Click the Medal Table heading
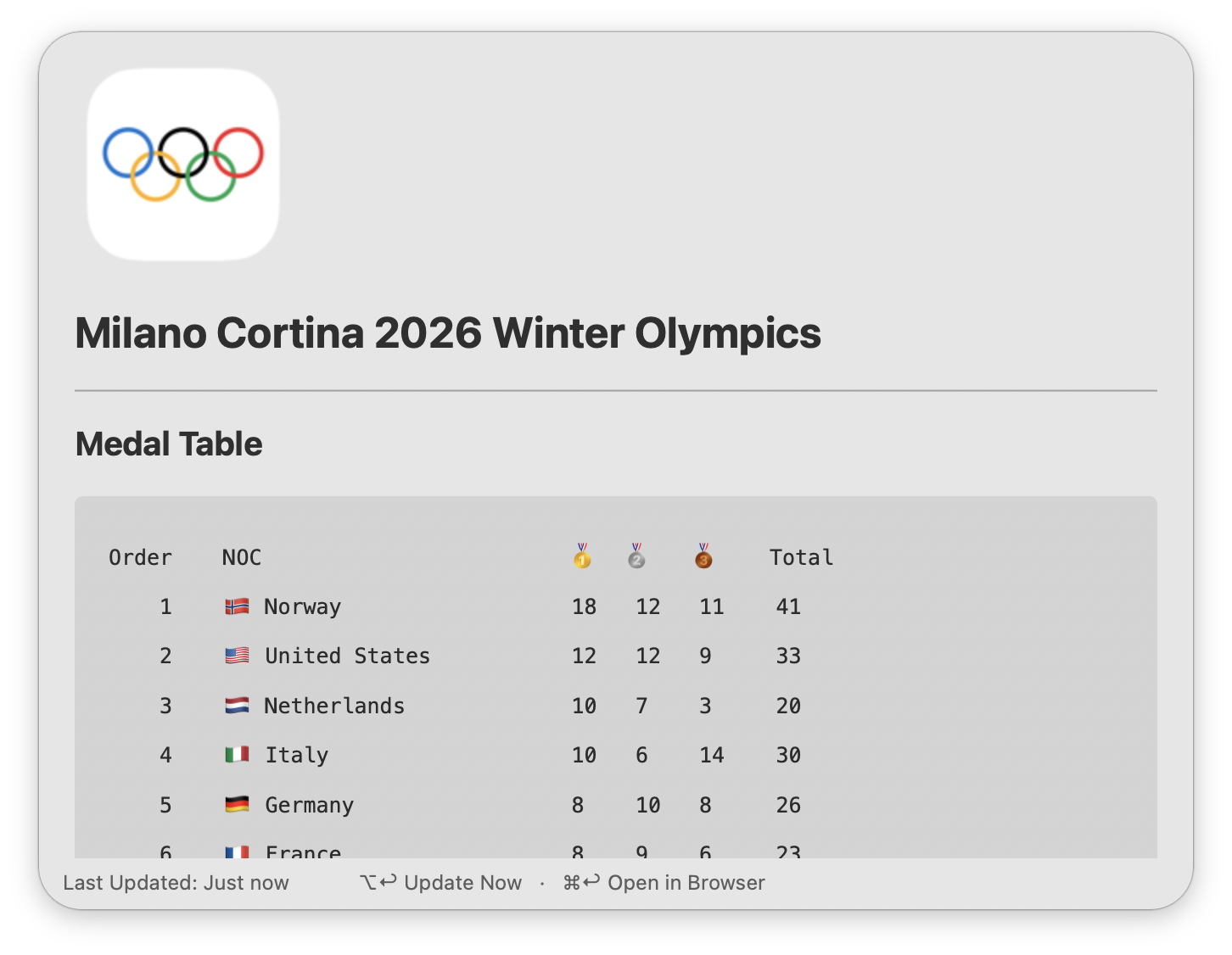This screenshot has height=955, width=1232. (x=169, y=444)
